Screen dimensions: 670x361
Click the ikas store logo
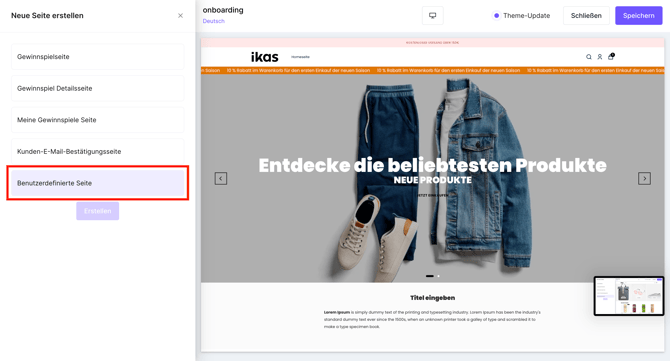(264, 57)
